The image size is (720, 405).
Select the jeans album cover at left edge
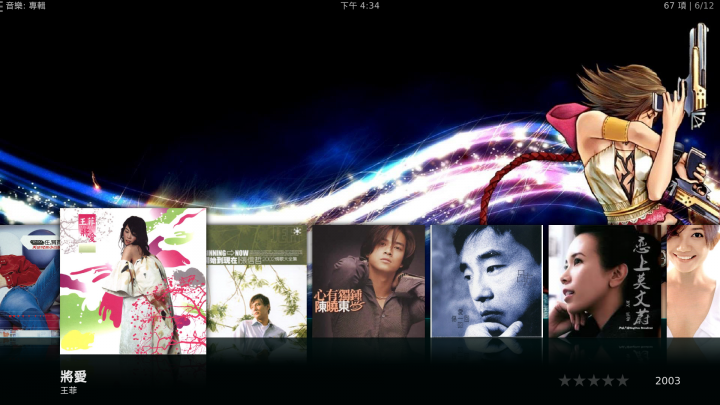[x=29, y=281]
